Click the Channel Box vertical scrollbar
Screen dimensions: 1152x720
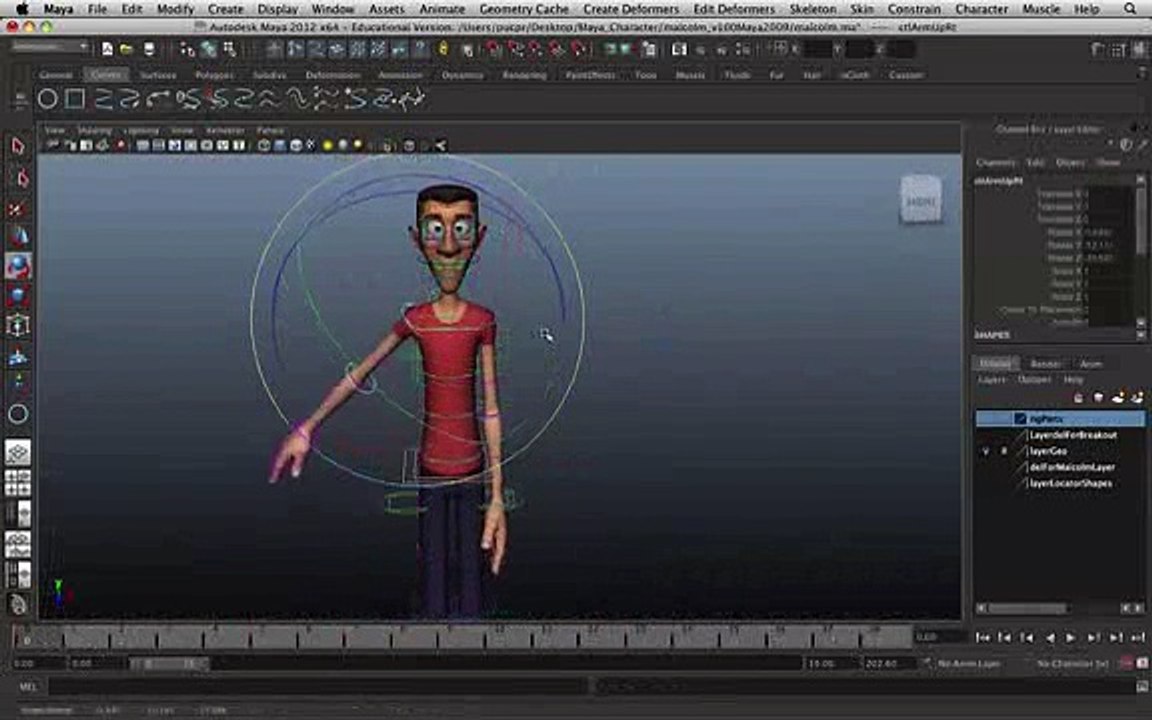pyautogui.click(x=1140, y=218)
